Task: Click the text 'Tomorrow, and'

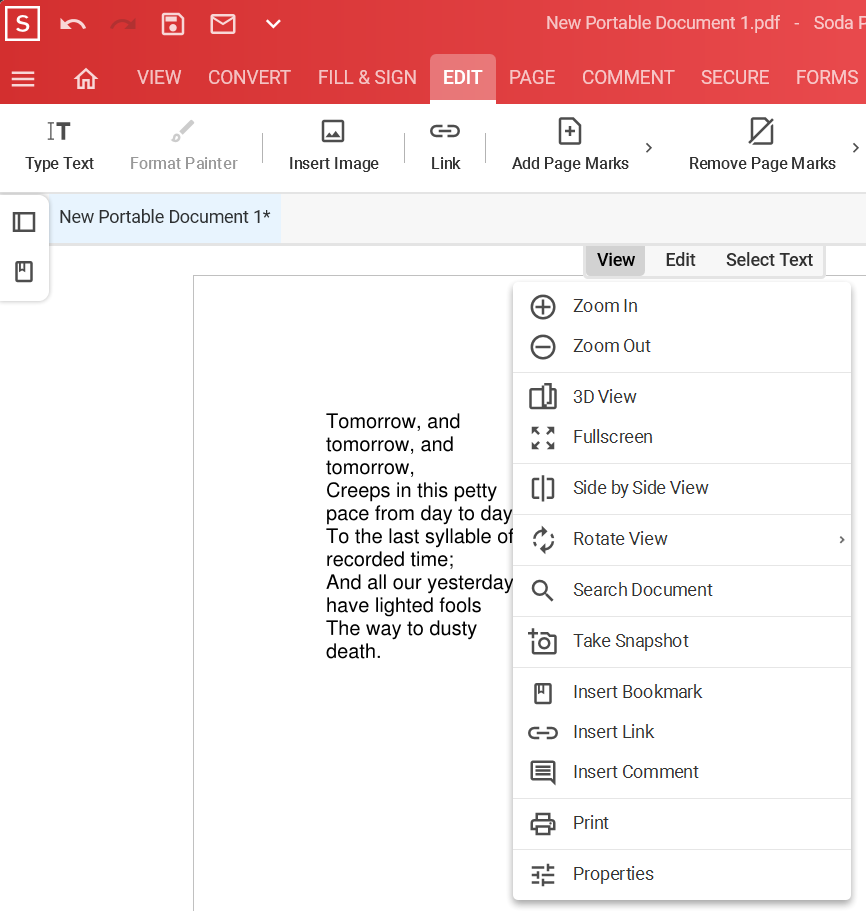Action: tap(393, 421)
